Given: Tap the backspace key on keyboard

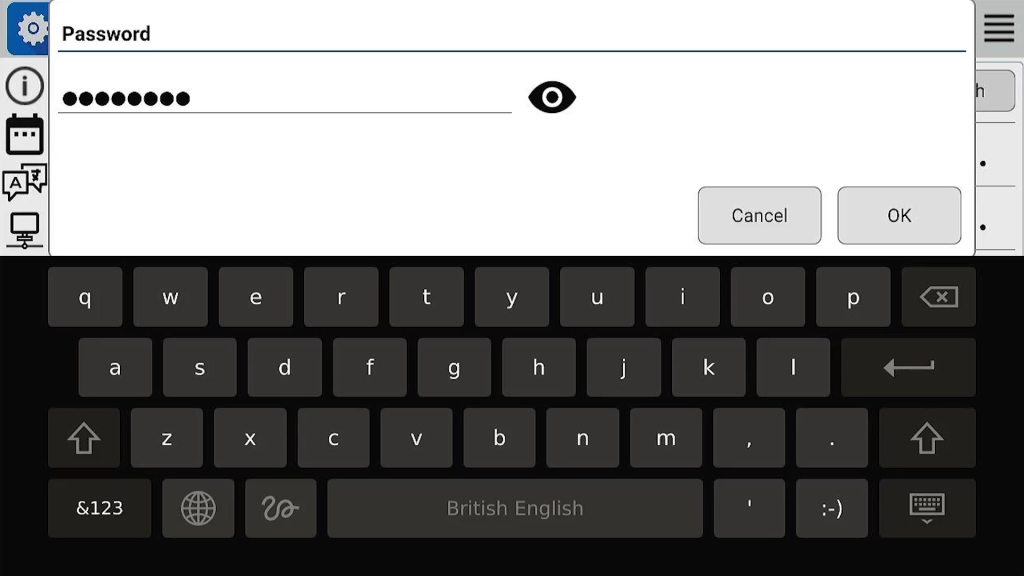Looking at the screenshot, I should point(938,297).
